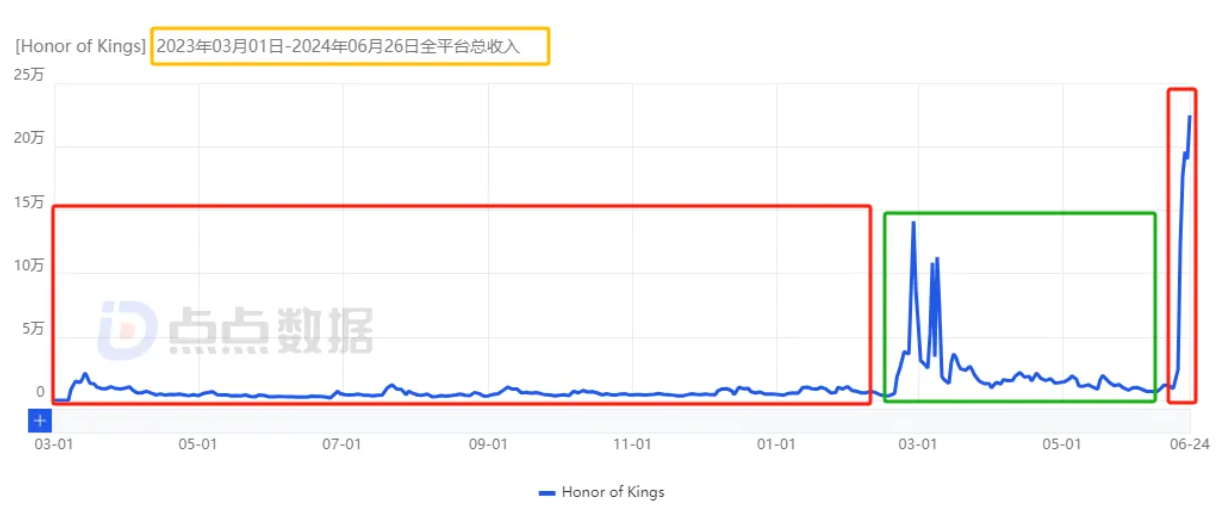The height and width of the screenshot is (516, 1222).
Task: Click the 点点数据 watermark text
Action: [270, 330]
